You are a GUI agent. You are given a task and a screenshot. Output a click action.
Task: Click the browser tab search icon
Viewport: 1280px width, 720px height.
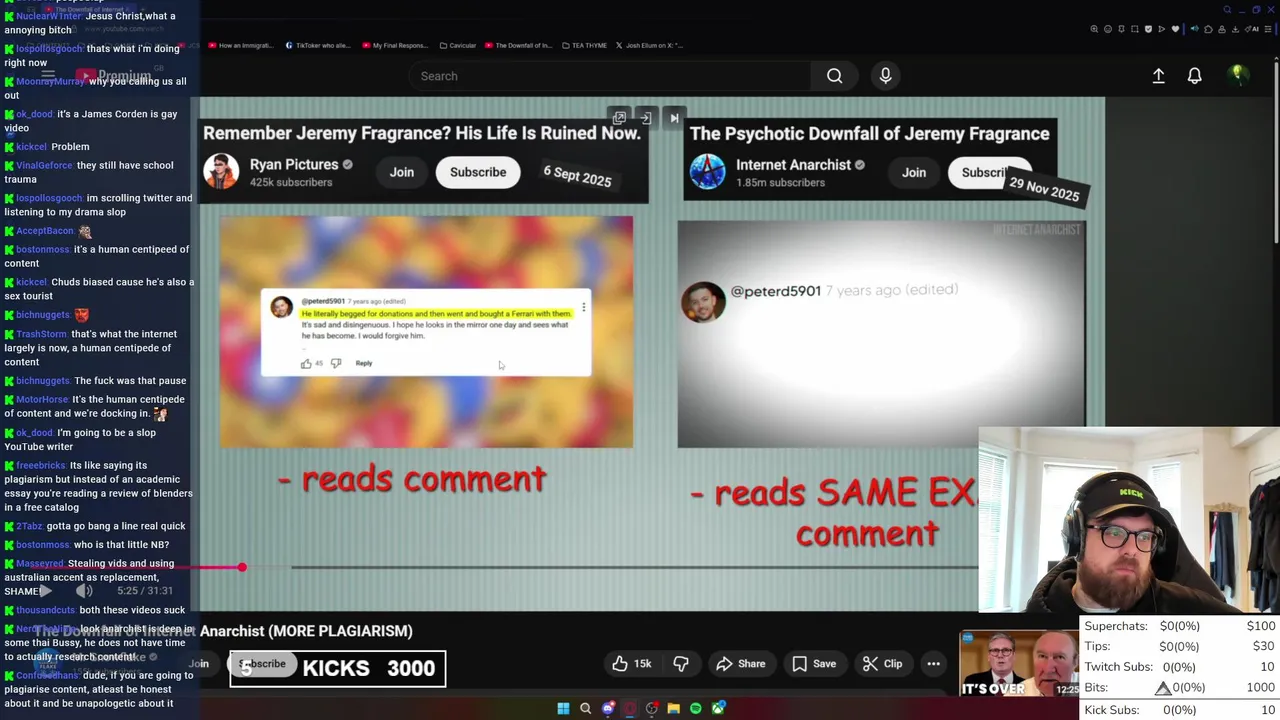(1227, 10)
